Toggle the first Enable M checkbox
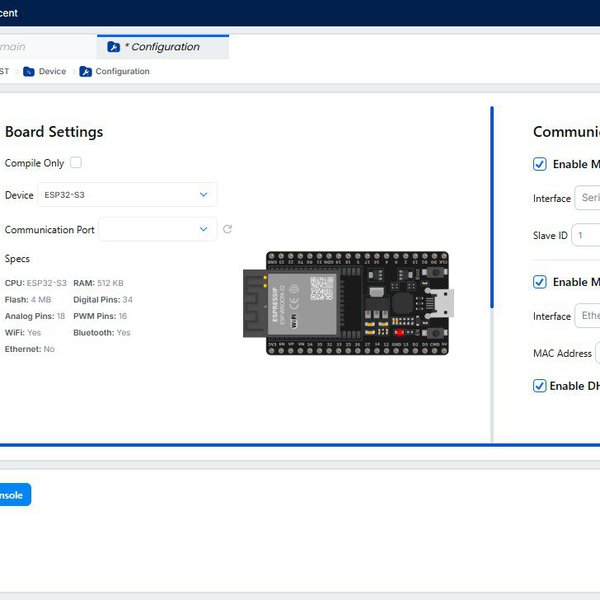The width and height of the screenshot is (600, 600). tap(540, 164)
